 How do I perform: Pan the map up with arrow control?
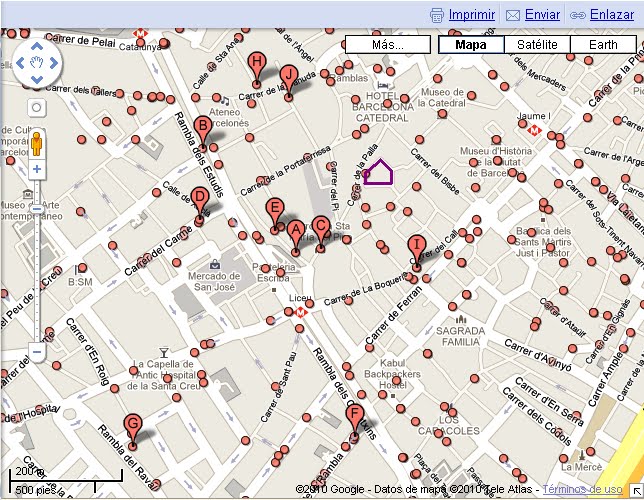pos(37,46)
